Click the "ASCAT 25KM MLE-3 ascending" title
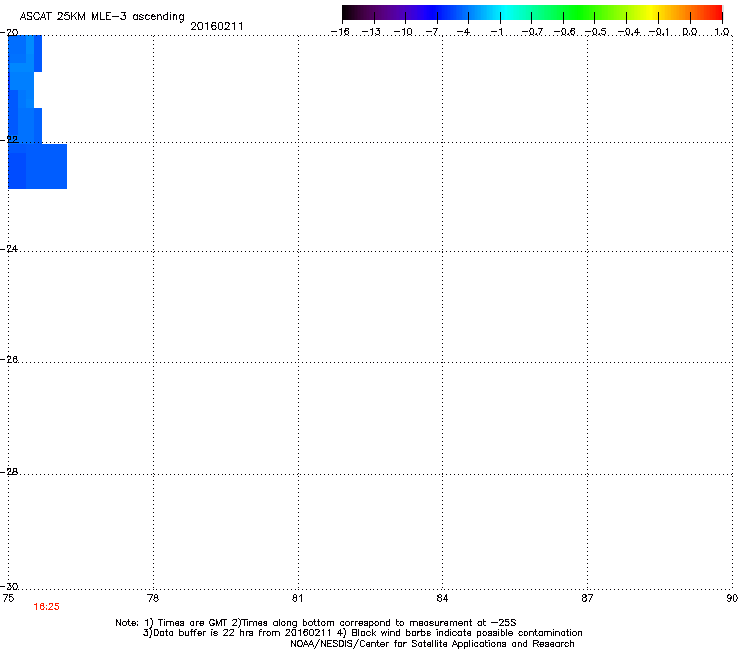Viewport: 740px width, 650px height. click(x=102, y=17)
